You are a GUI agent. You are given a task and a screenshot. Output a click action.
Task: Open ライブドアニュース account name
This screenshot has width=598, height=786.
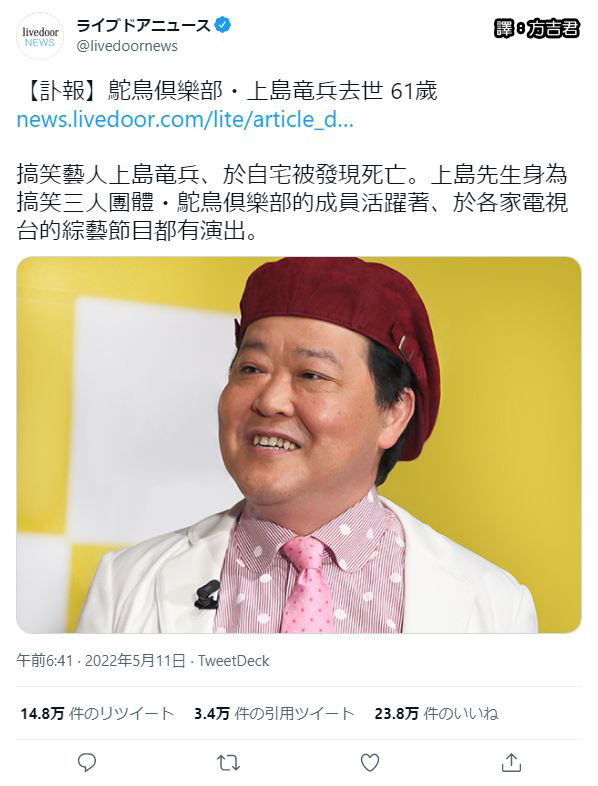click(143, 25)
